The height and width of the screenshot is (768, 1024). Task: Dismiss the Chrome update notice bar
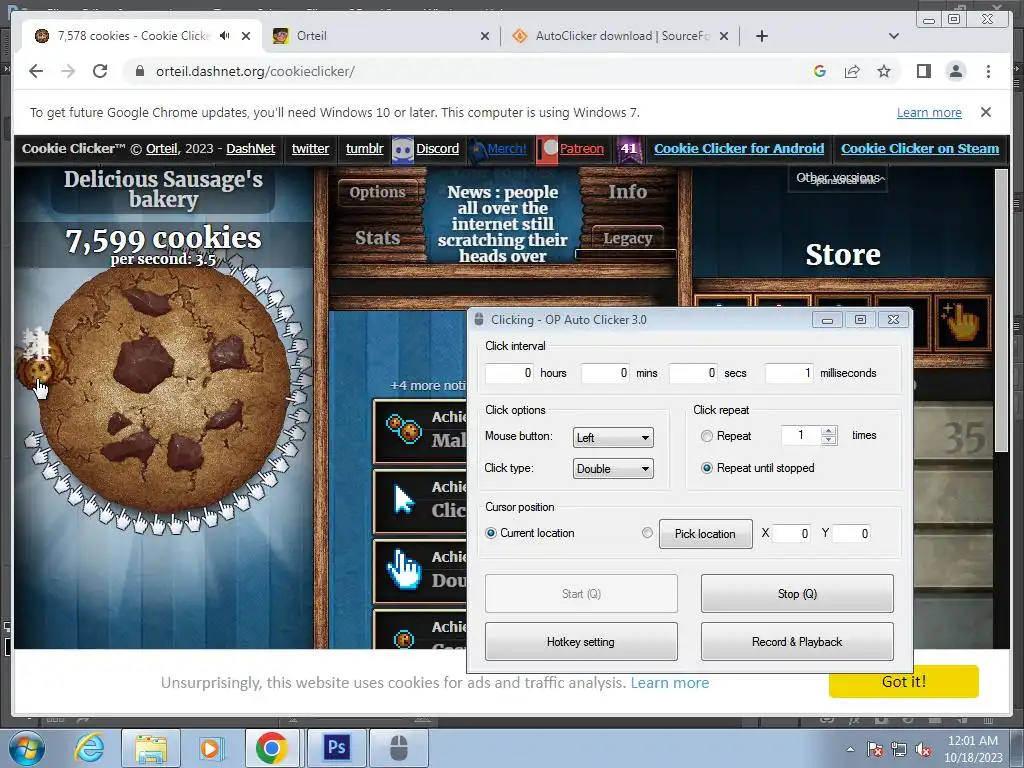point(986,112)
